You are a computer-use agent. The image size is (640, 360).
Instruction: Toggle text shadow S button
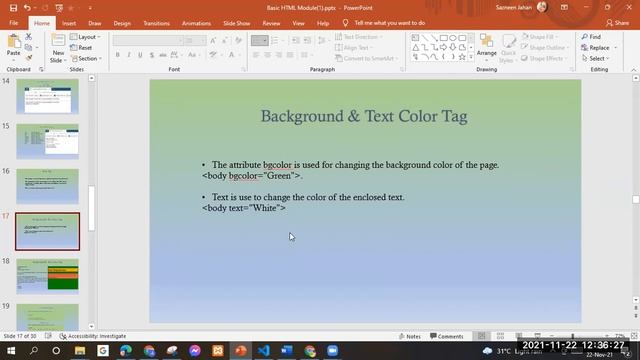152,55
